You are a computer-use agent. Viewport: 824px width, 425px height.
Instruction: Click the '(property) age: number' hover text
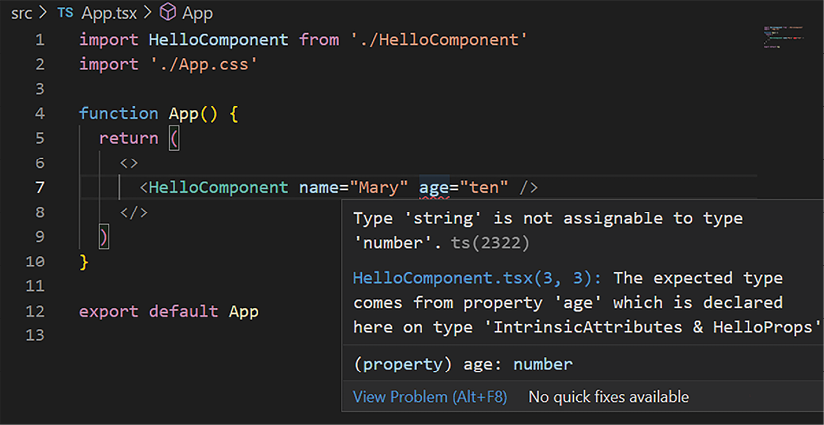[x=463, y=365]
